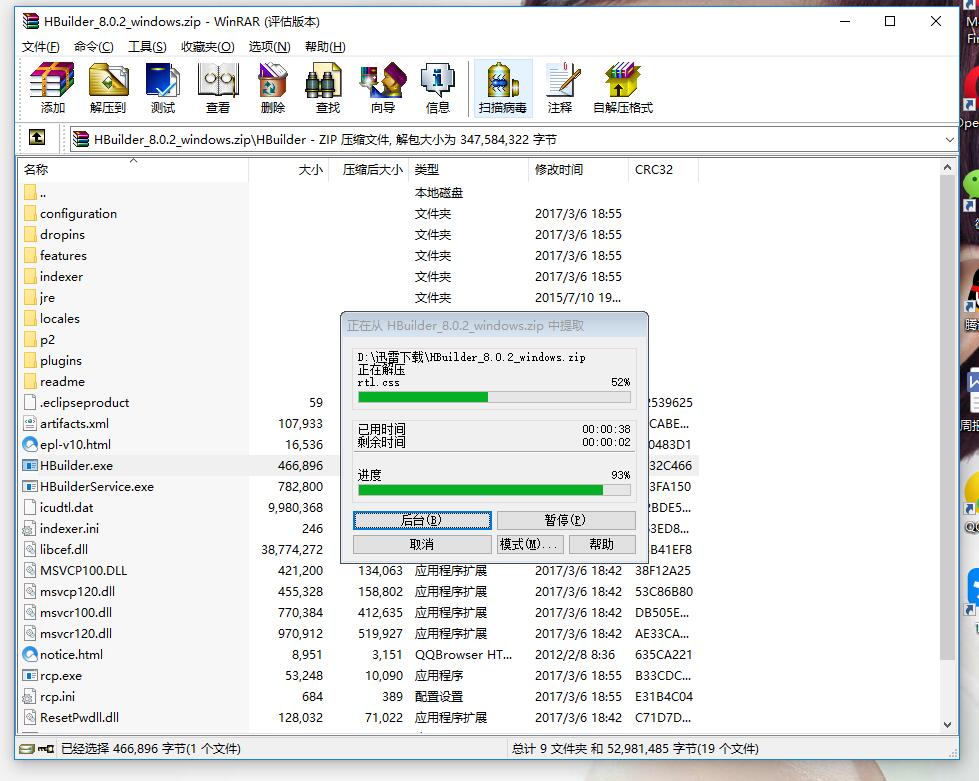Open the View (查看) toolbar icon

pos(218,80)
